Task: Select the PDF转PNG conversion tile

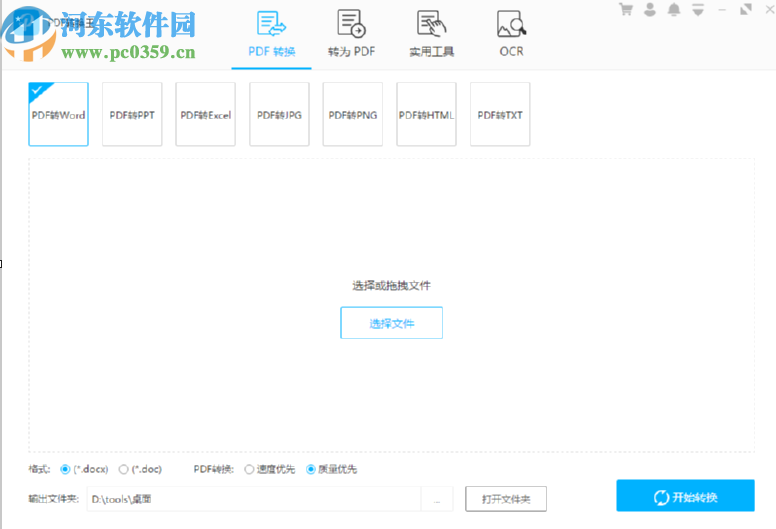Action: tap(353, 115)
